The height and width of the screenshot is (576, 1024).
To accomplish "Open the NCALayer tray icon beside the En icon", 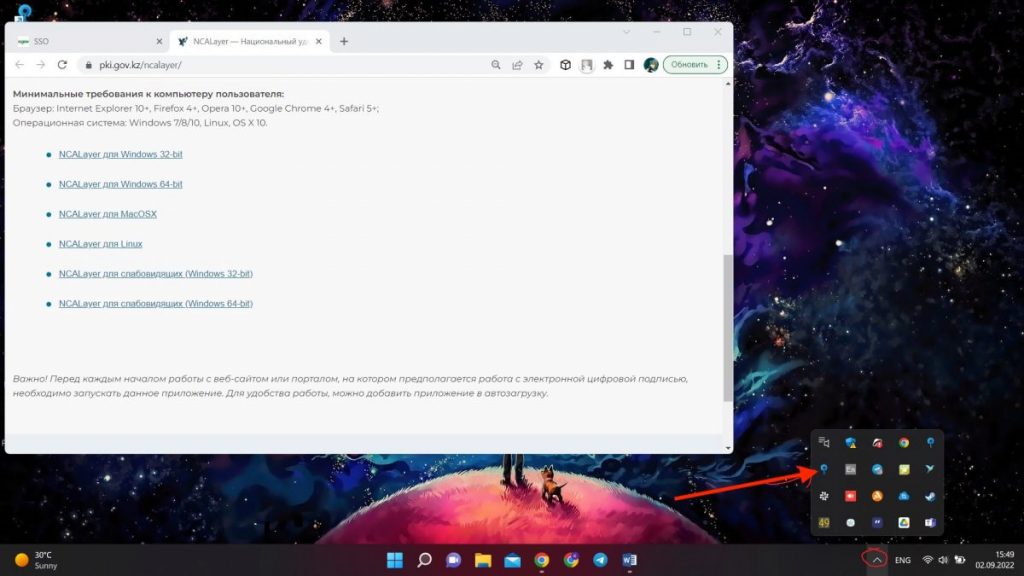I will coord(824,469).
